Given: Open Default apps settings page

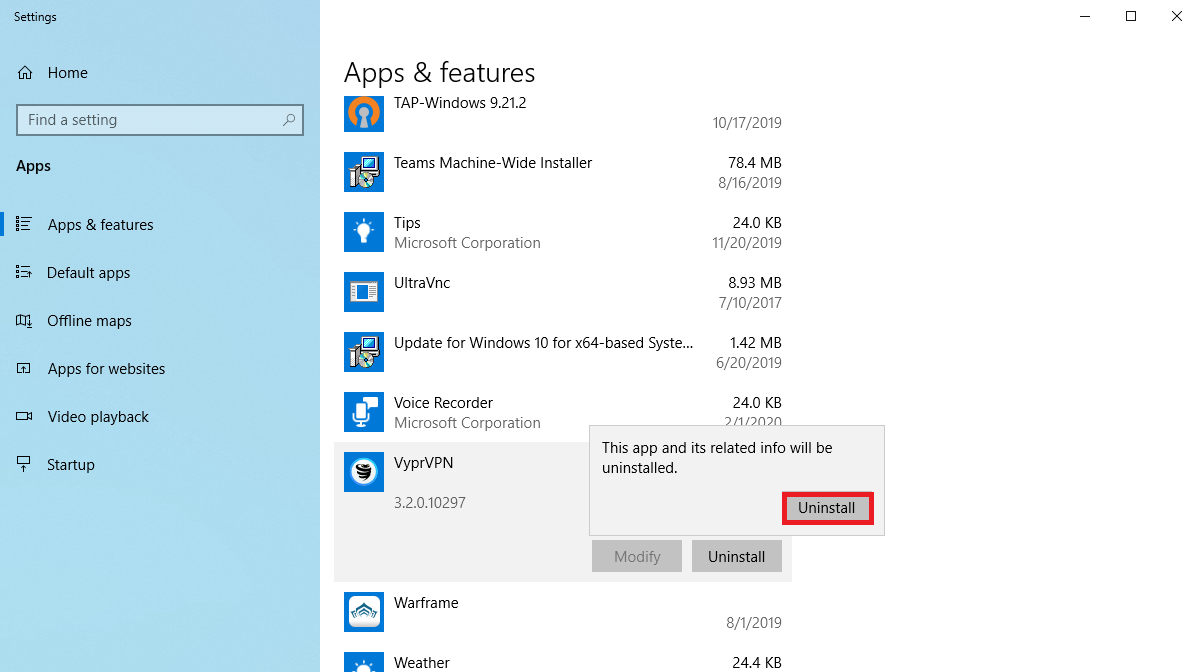Looking at the screenshot, I should tap(88, 273).
